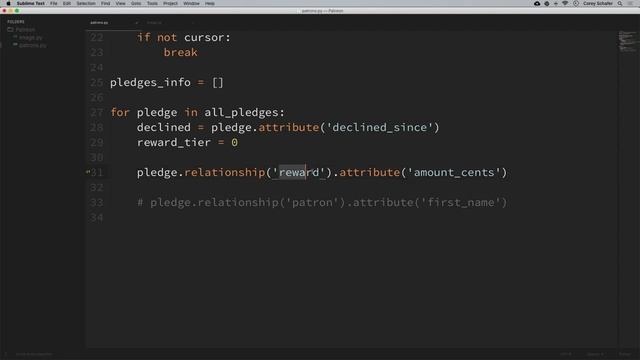640x360 pixels.
Task: Open the notification center icon
Action: click(630, 3)
